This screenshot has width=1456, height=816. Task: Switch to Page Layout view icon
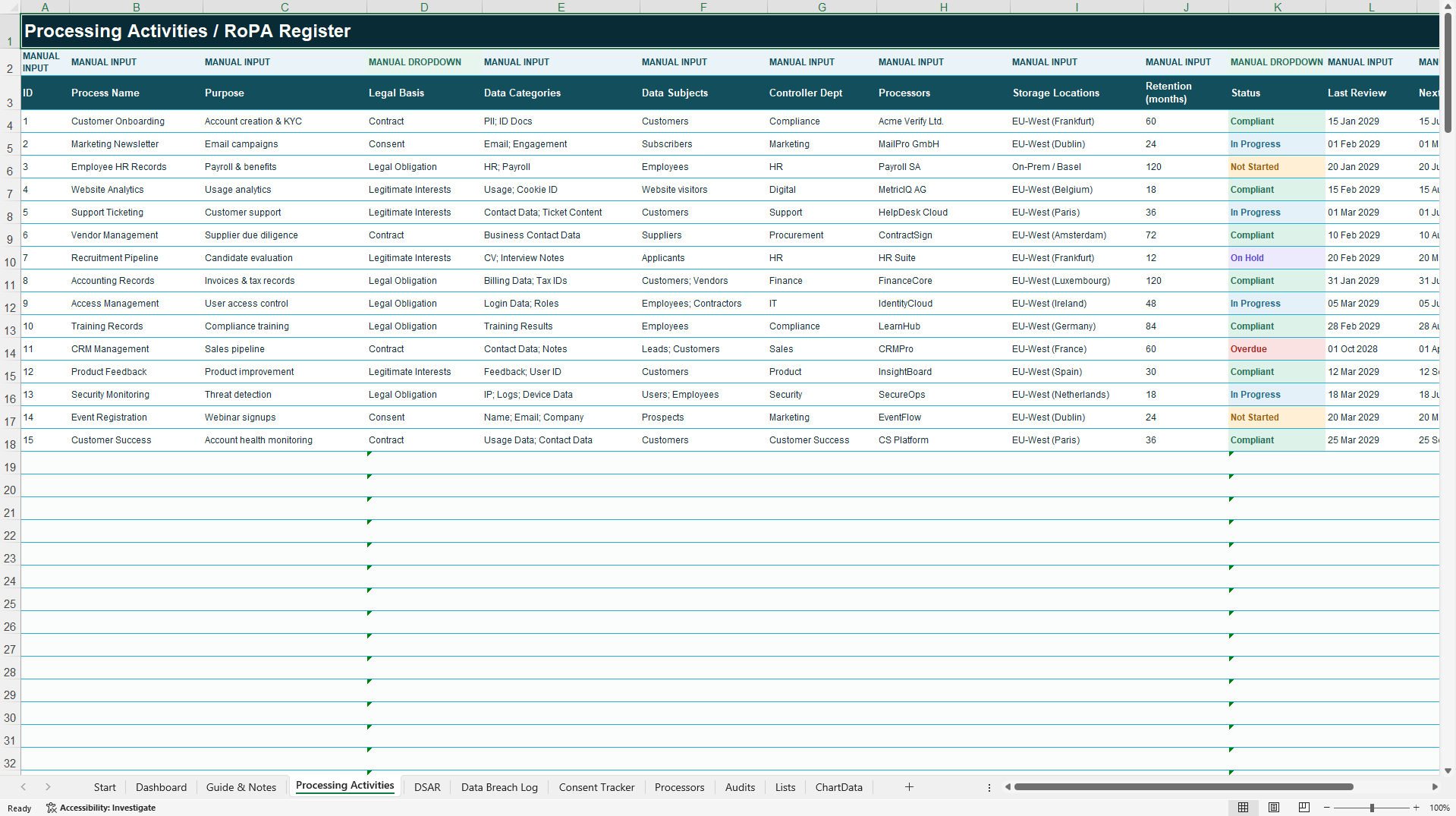(1274, 808)
